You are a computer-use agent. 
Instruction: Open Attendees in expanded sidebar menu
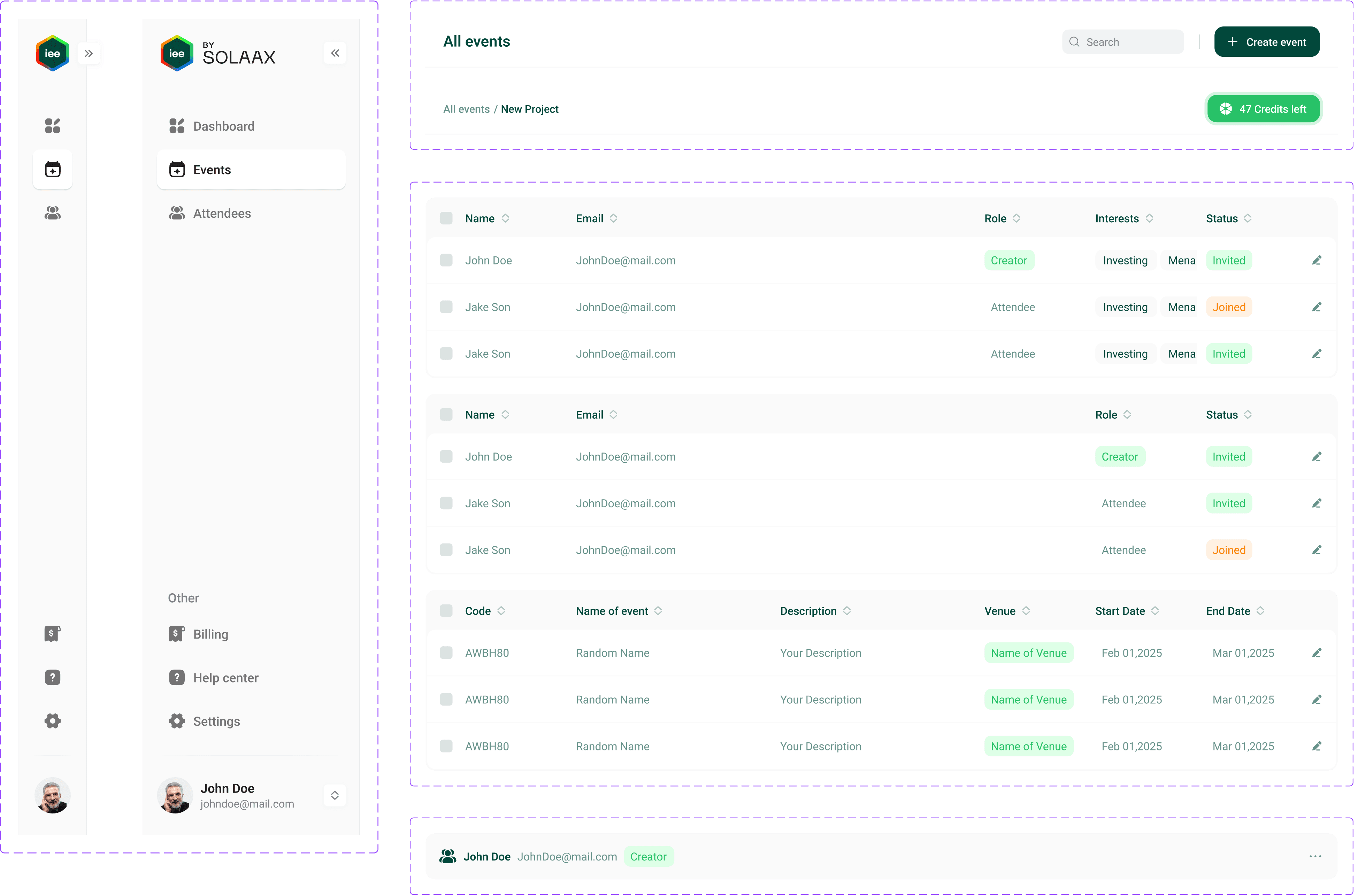click(x=222, y=214)
